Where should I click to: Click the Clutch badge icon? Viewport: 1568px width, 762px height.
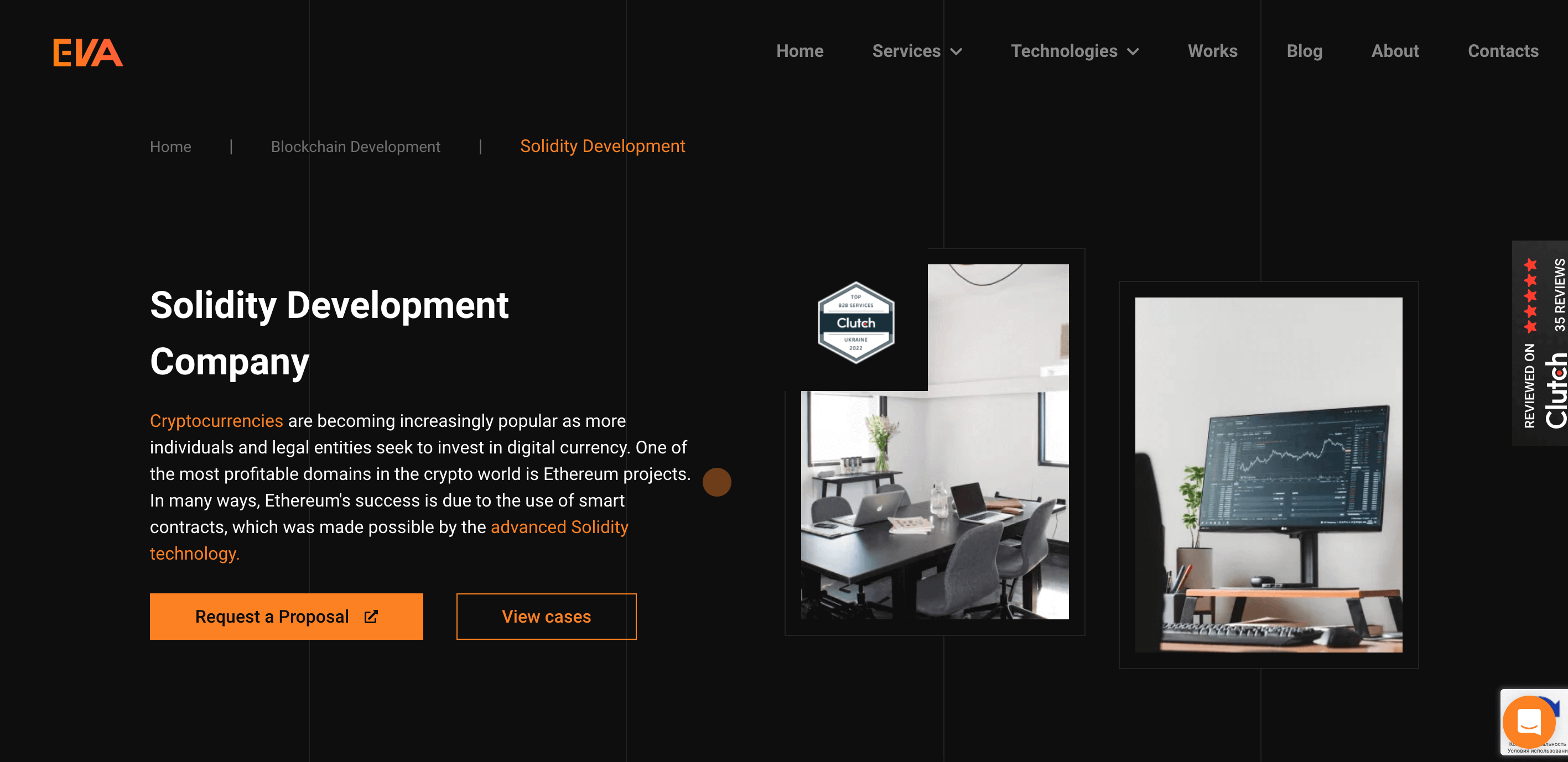854,322
